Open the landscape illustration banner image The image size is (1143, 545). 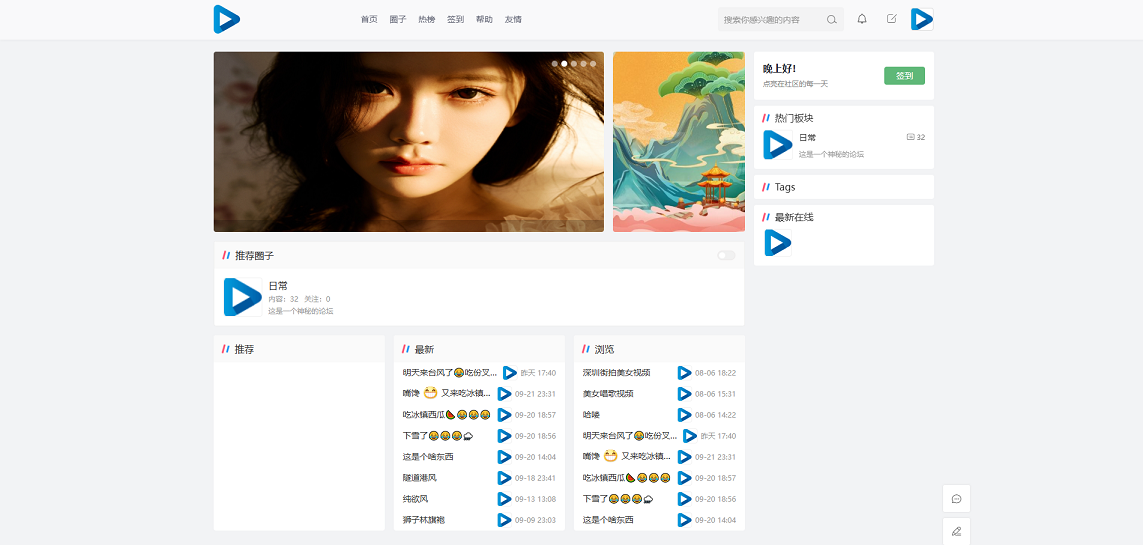coord(678,141)
